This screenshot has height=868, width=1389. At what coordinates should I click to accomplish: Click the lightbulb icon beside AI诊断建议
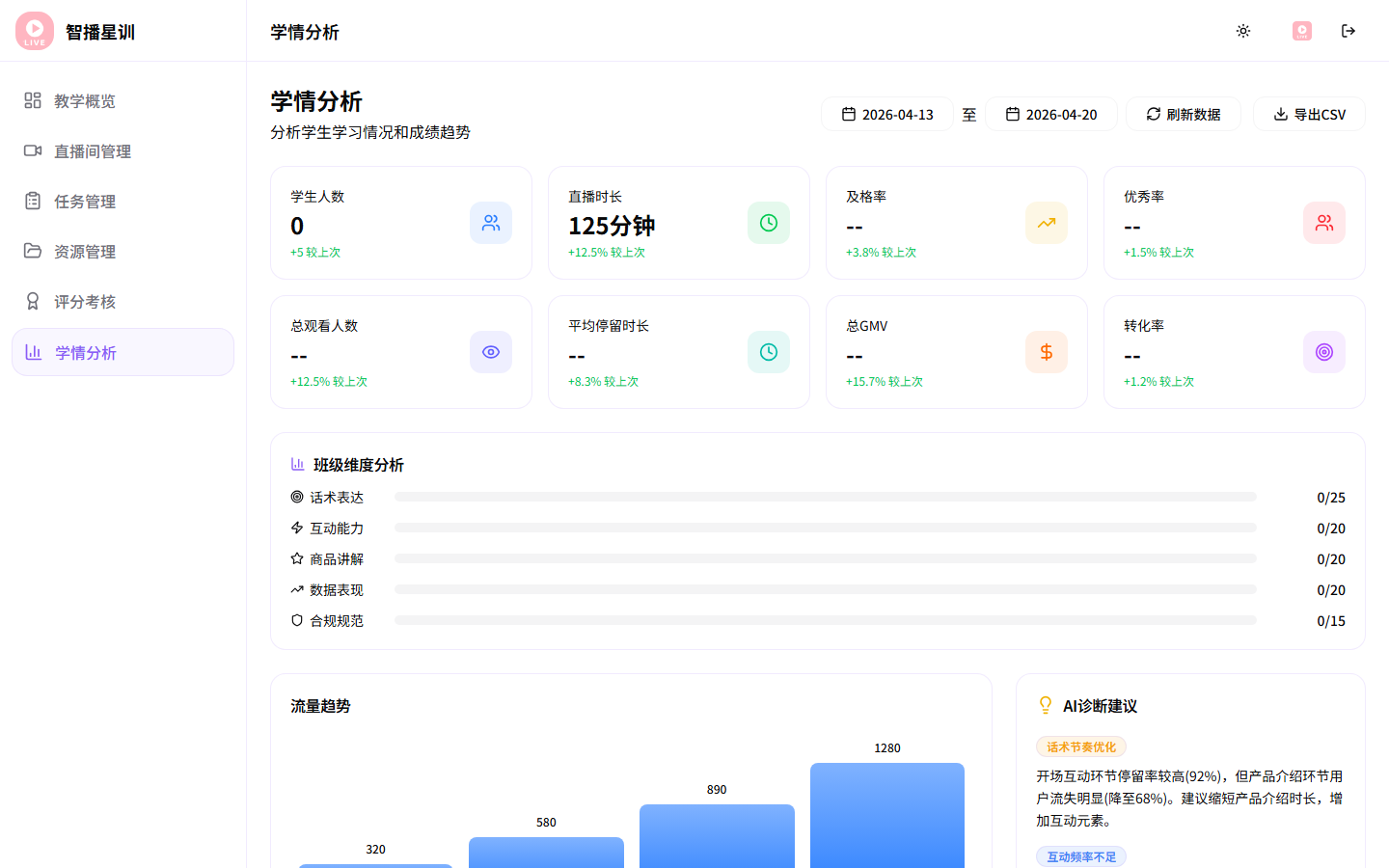click(x=1046, y=706)
